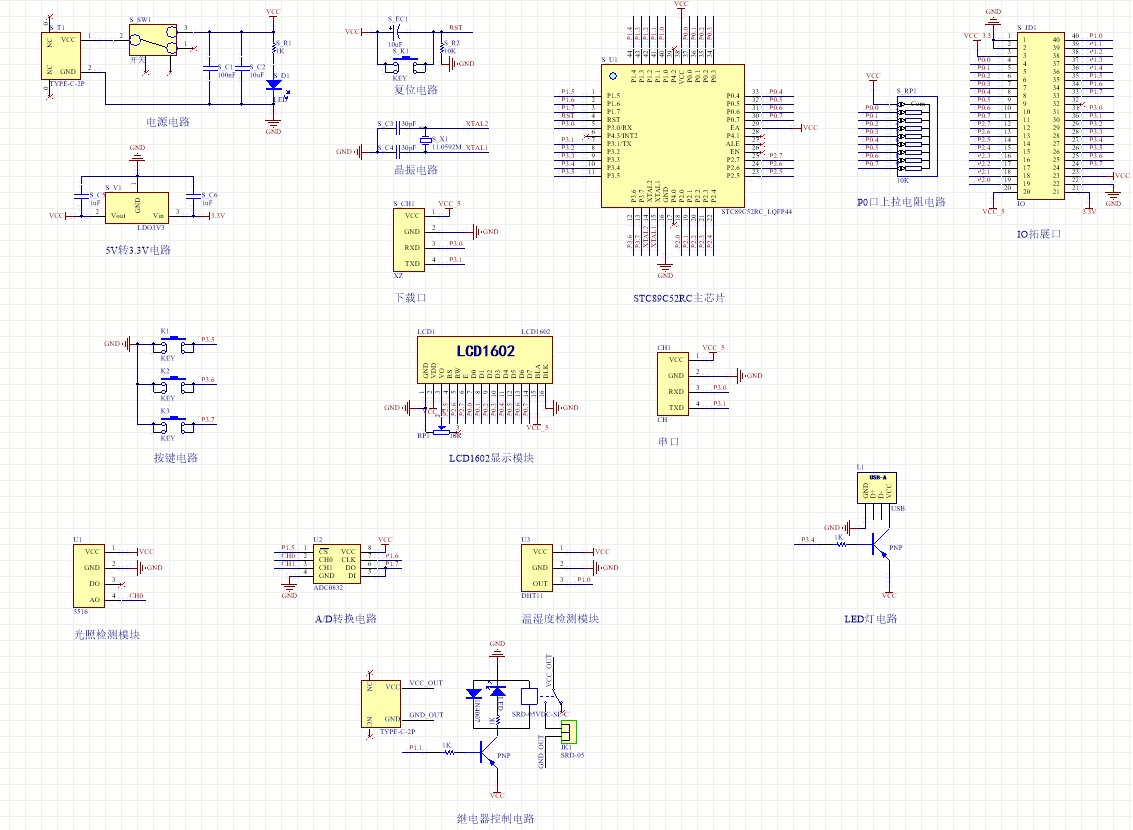Select the S_U1 STC89C52RC chip body
This screenshot has height=830, width=1133.
[x=673, y=136]
